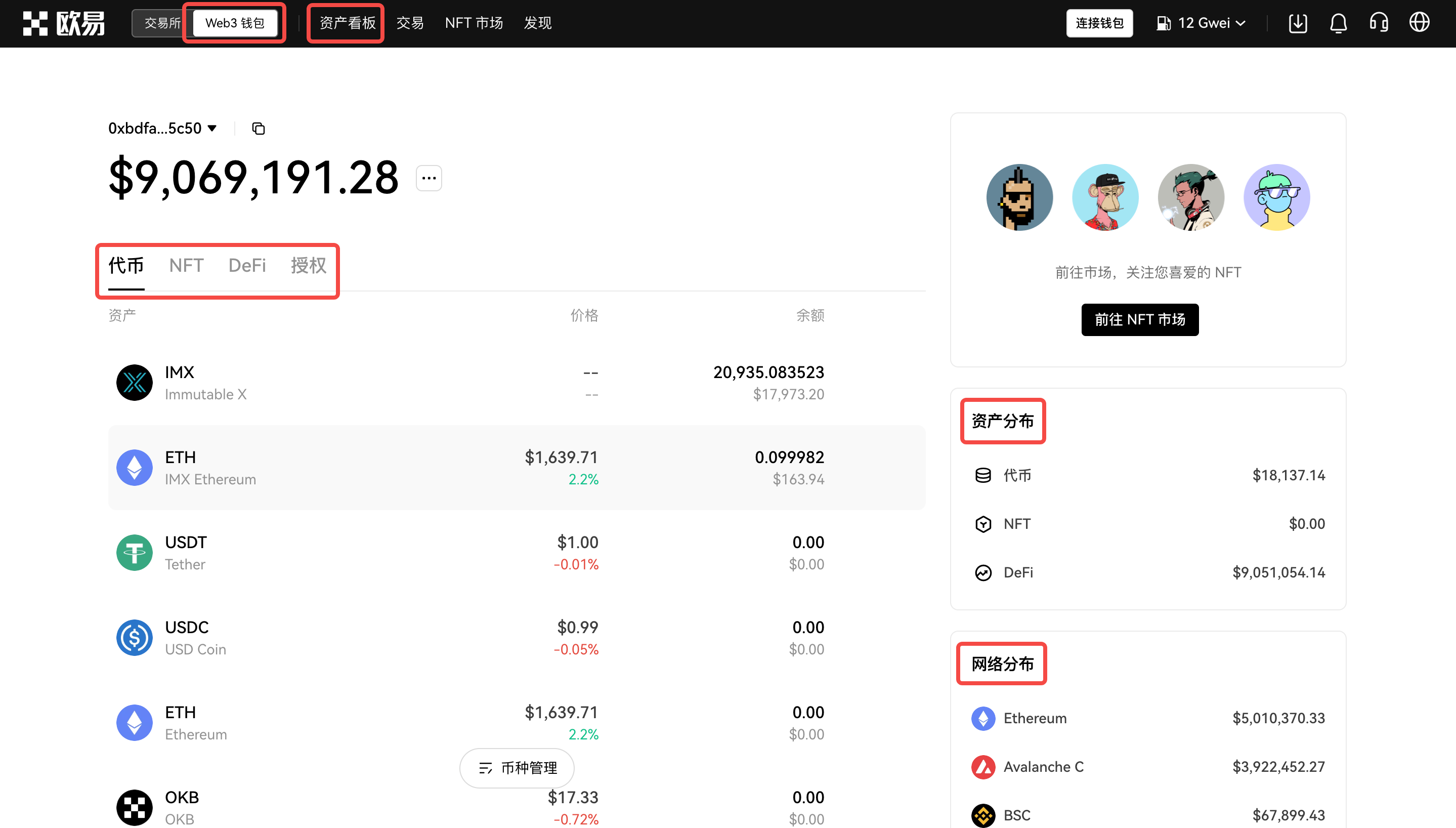The image size is (1456, 828).
Task: Open the 发现 menu
Action: point(538,23)
